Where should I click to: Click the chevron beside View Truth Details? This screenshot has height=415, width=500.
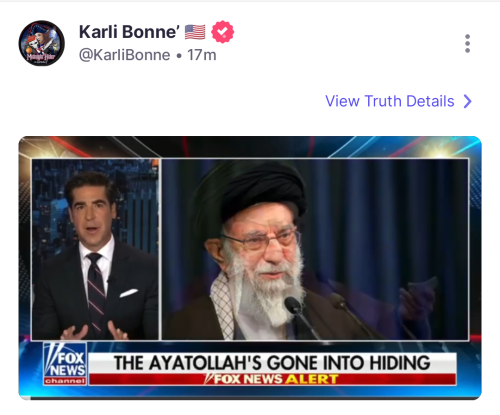468,101
